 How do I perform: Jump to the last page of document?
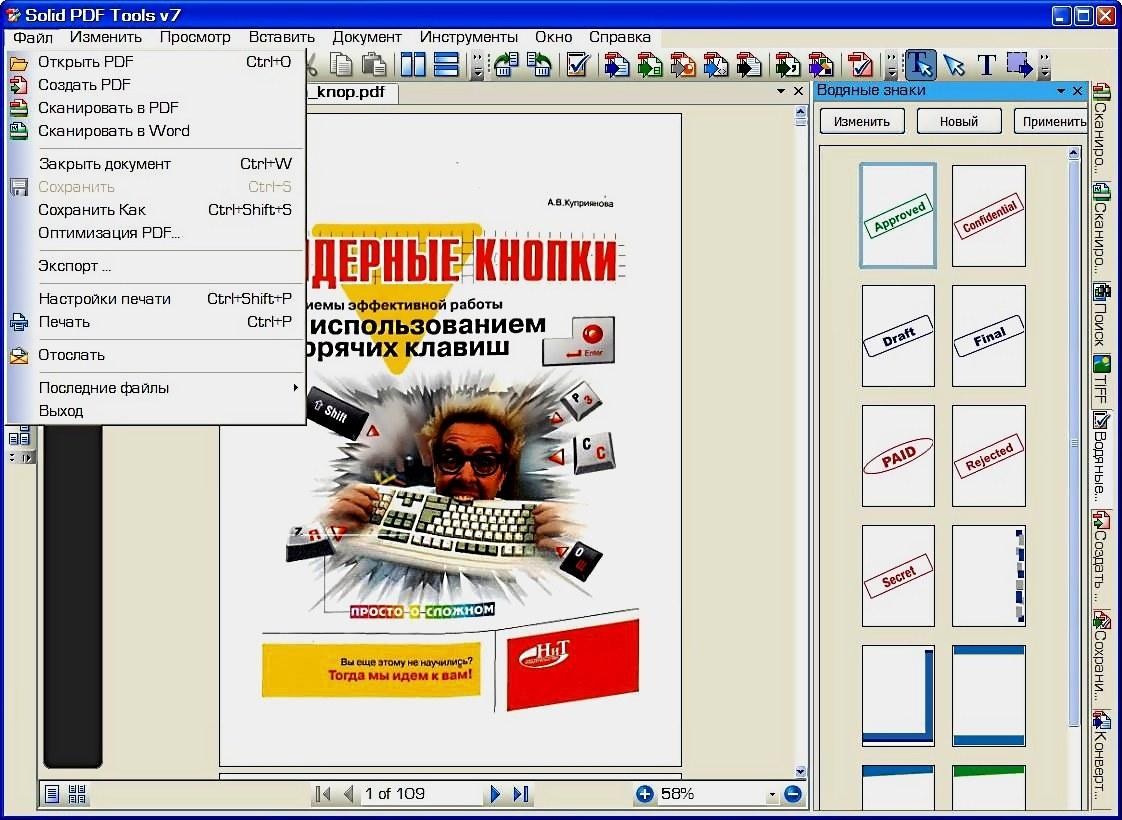pos(521,794)
